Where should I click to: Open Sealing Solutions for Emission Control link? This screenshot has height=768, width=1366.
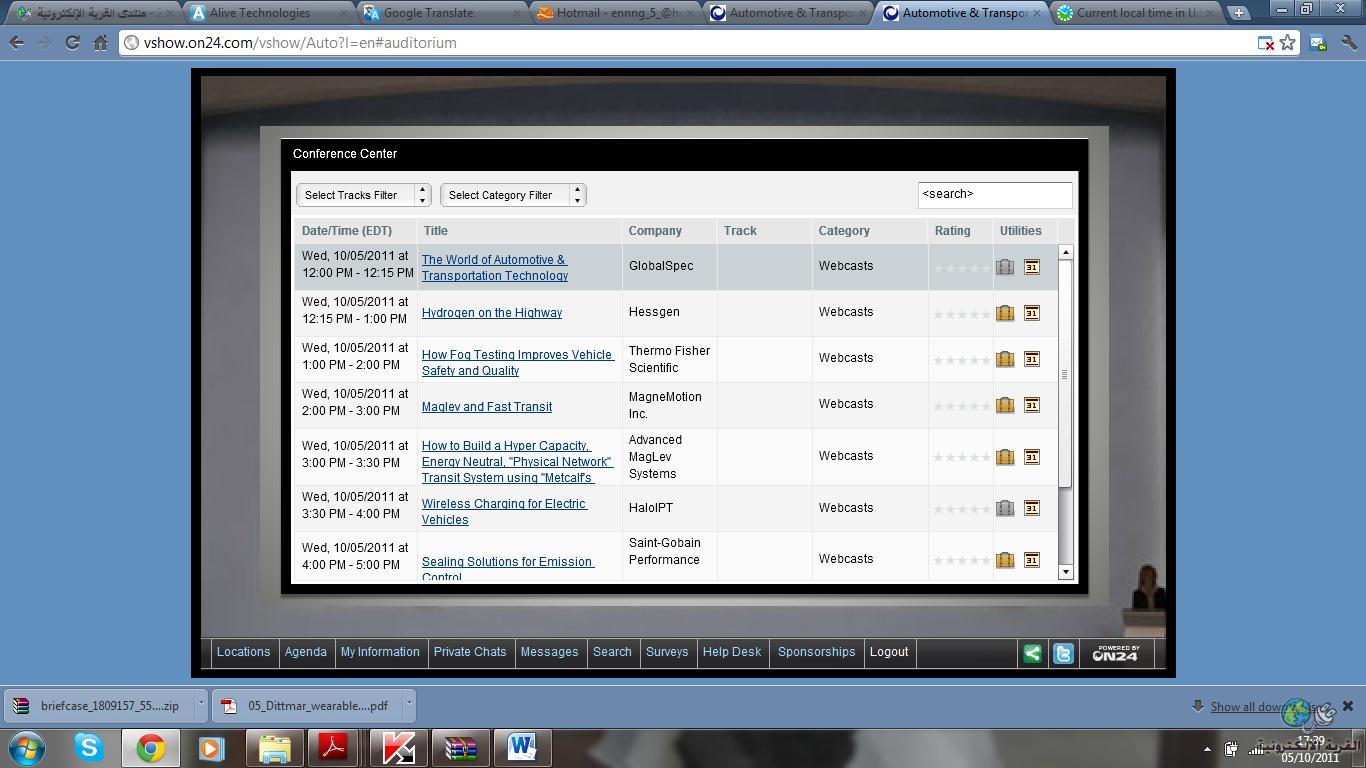point(507,568)
